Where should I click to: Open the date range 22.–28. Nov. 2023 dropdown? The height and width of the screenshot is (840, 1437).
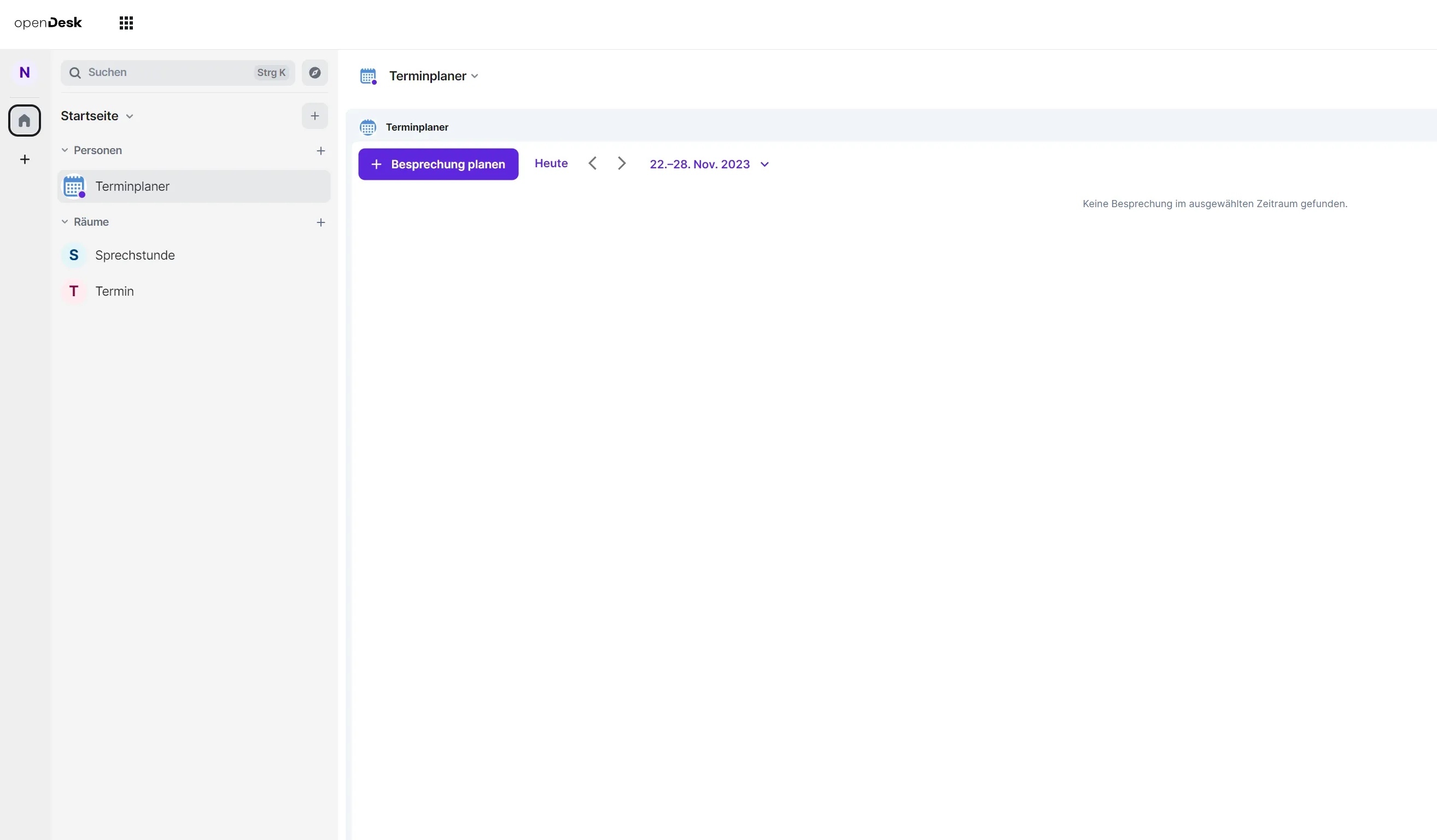coord(709,164)
